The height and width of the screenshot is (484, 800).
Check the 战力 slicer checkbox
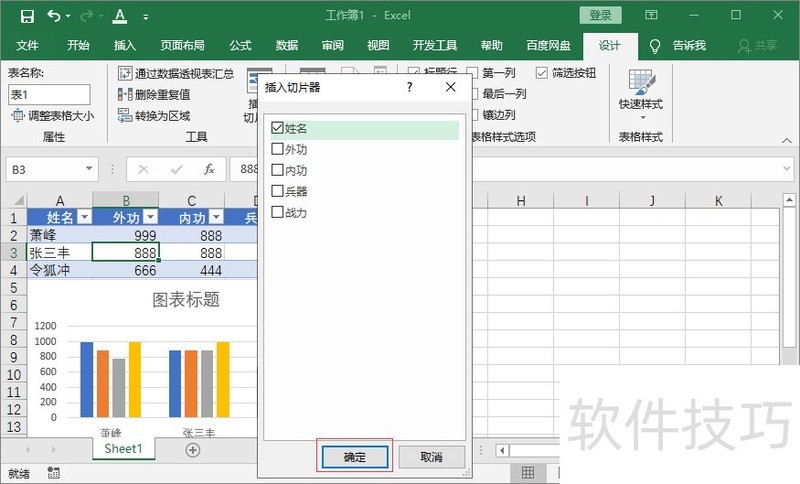point(277,212)
